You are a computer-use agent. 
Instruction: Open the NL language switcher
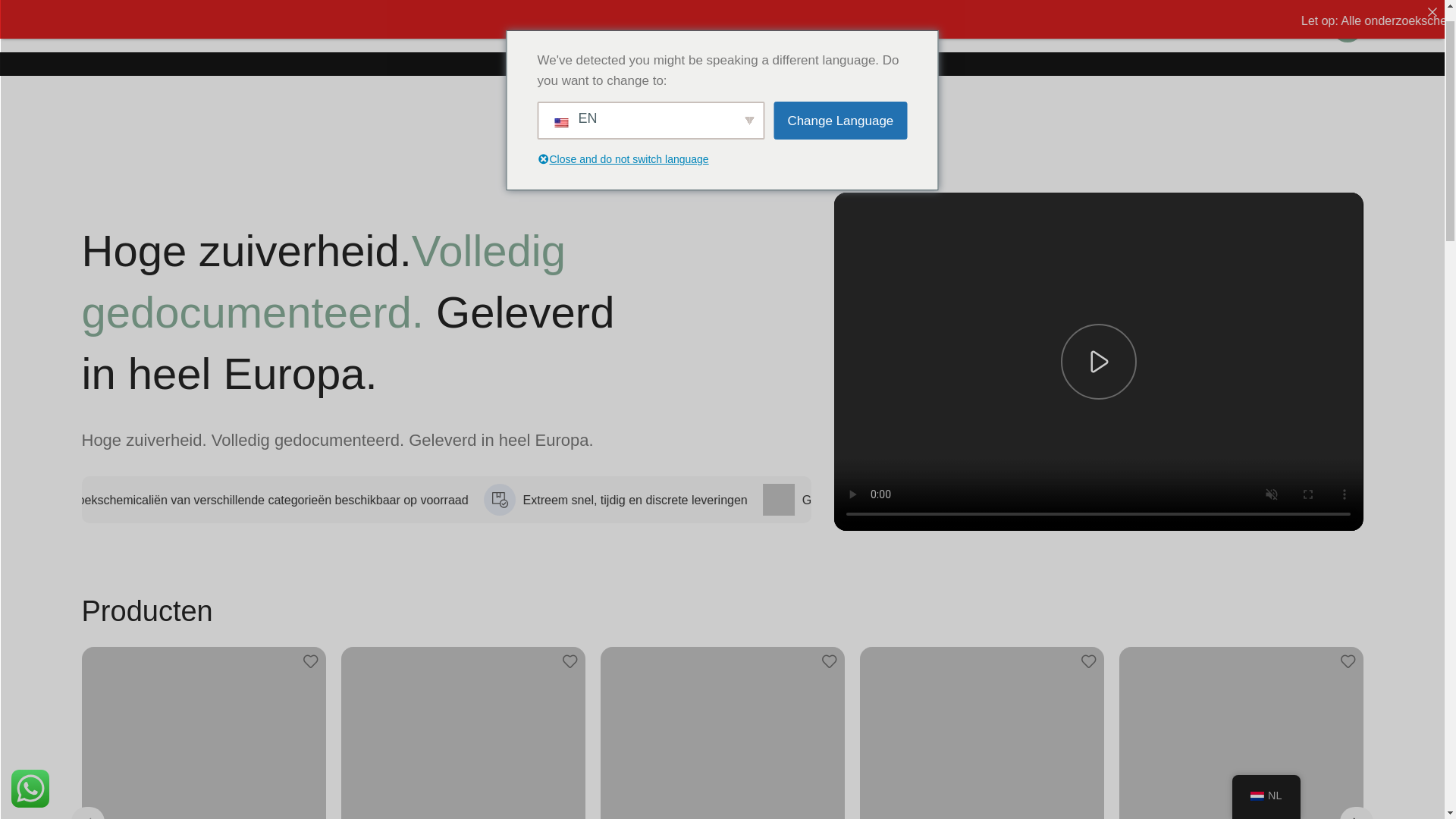pos(1266,795)
